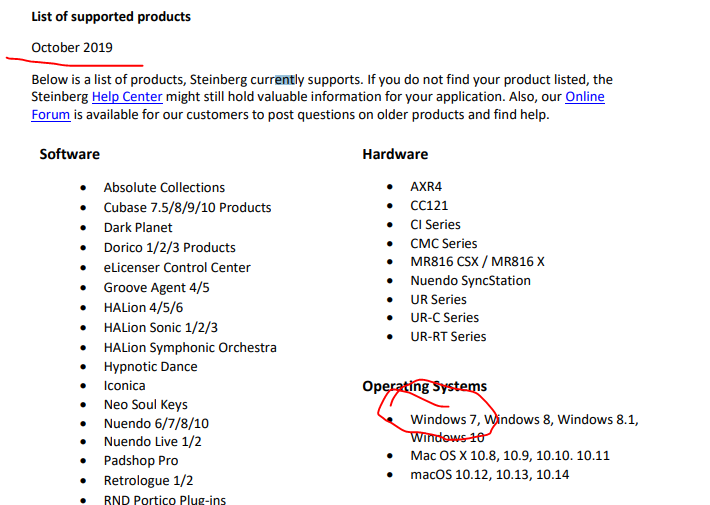Click the 'Windows 10' text
The height and width of the screenshot is (505, 710).
(447, 438)
